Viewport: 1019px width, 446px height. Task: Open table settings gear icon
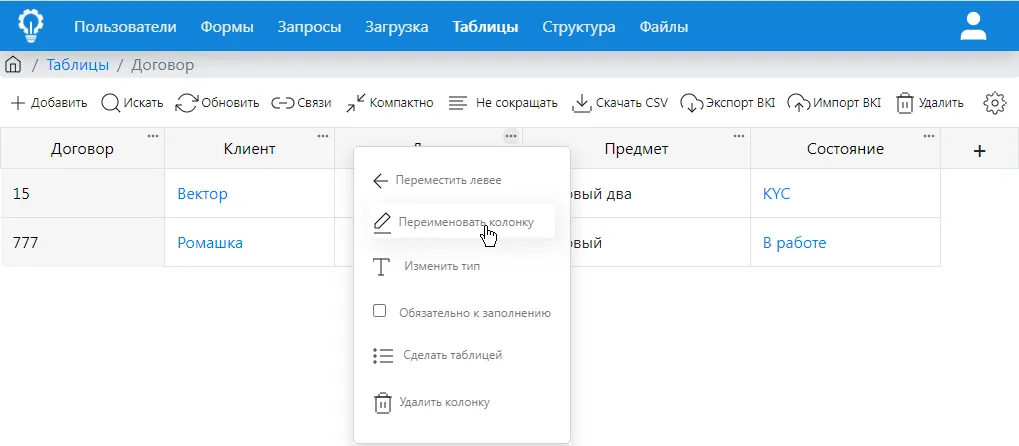coord(995,103)
